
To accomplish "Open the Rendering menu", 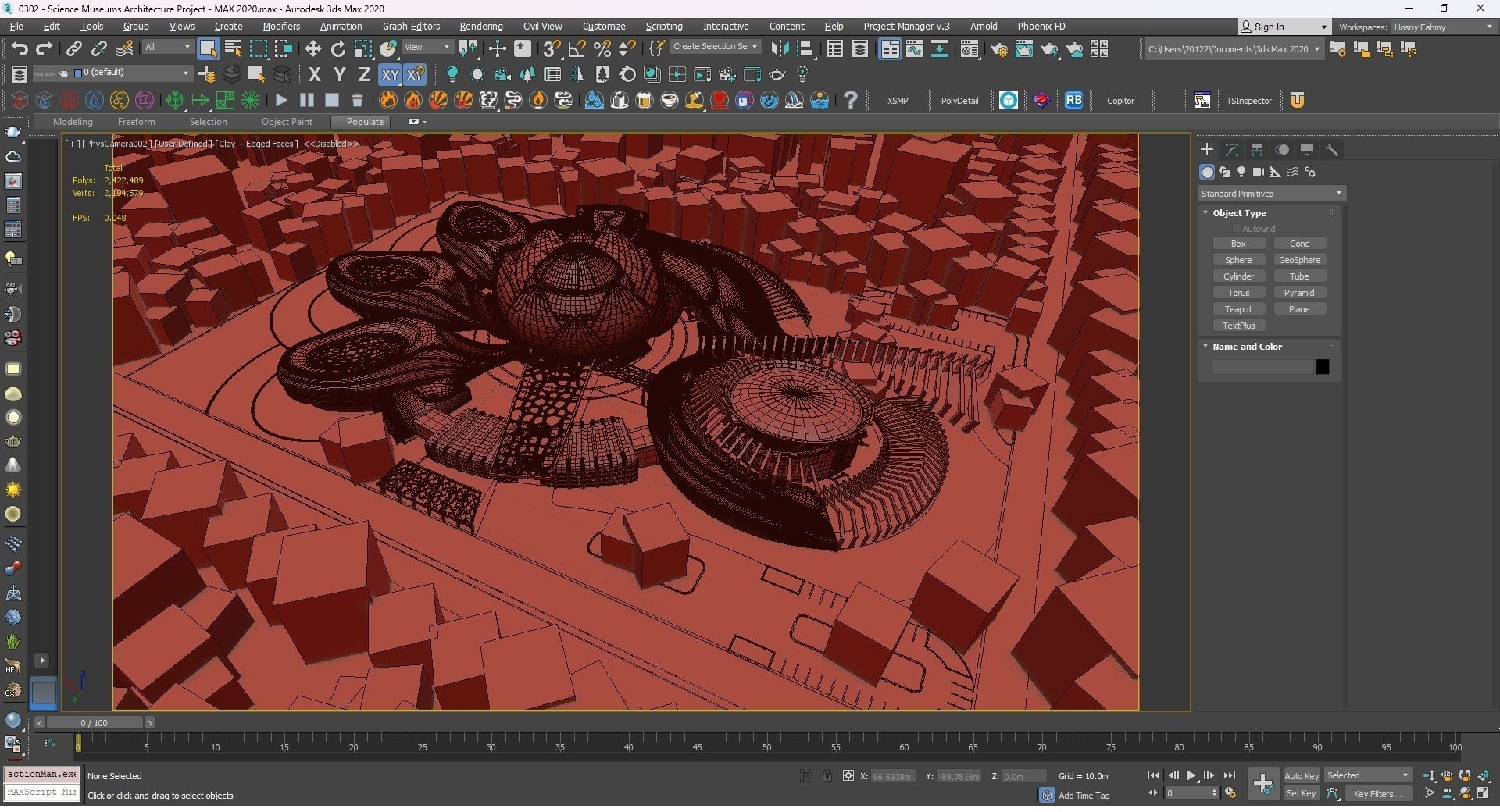I will (x=480, y=27).
